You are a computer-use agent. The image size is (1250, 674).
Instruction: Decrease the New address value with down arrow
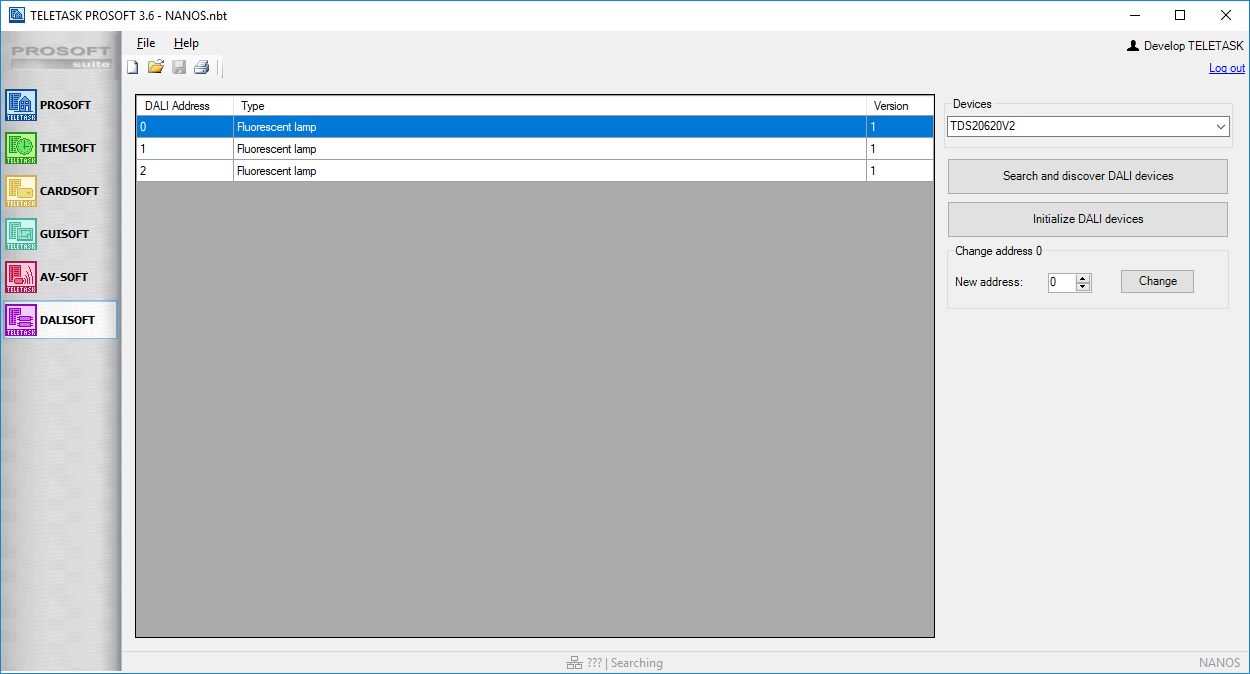[x=1083, y=287]
